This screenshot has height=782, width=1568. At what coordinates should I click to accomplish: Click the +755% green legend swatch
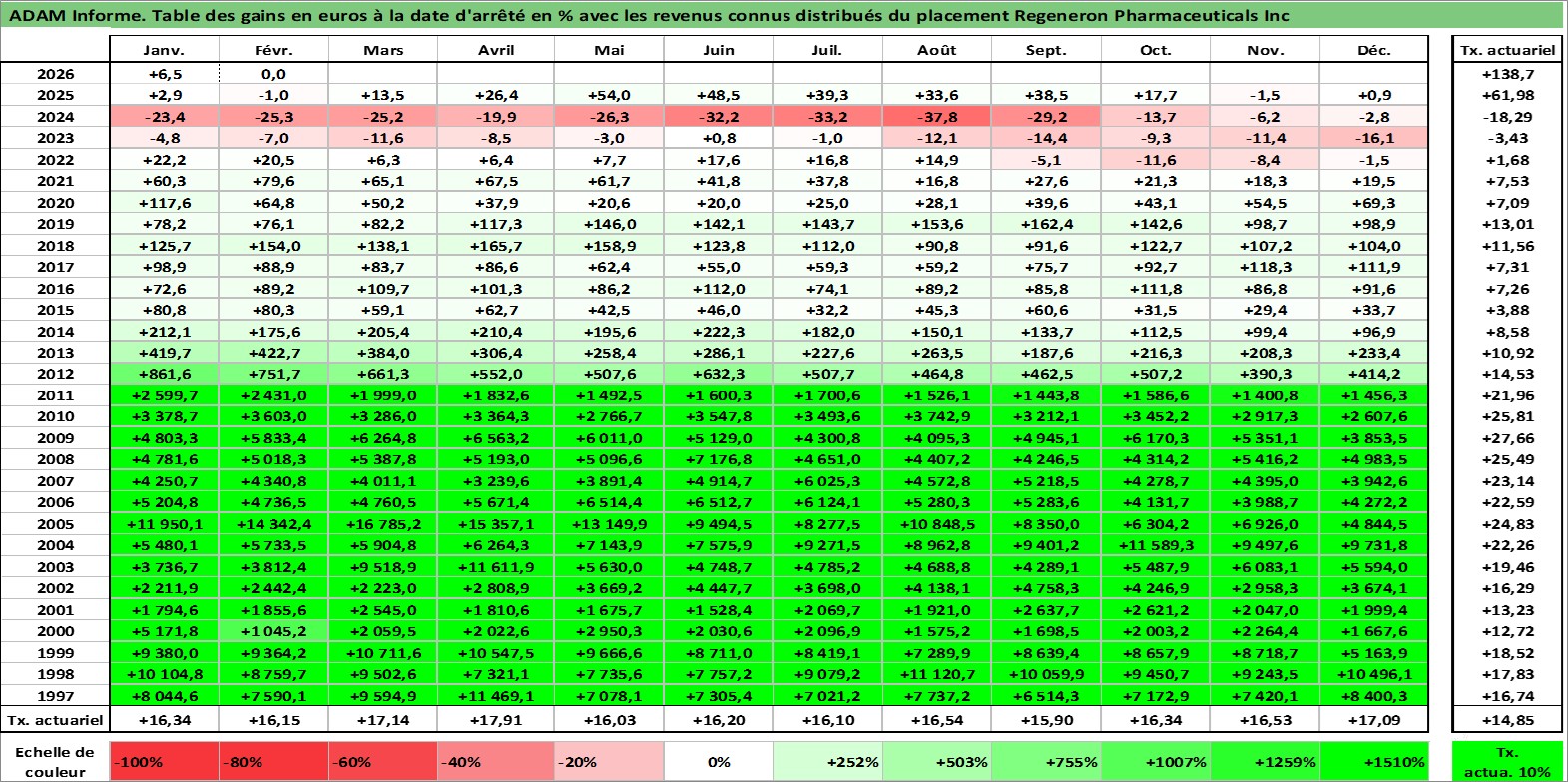[x=1046, y=761]
